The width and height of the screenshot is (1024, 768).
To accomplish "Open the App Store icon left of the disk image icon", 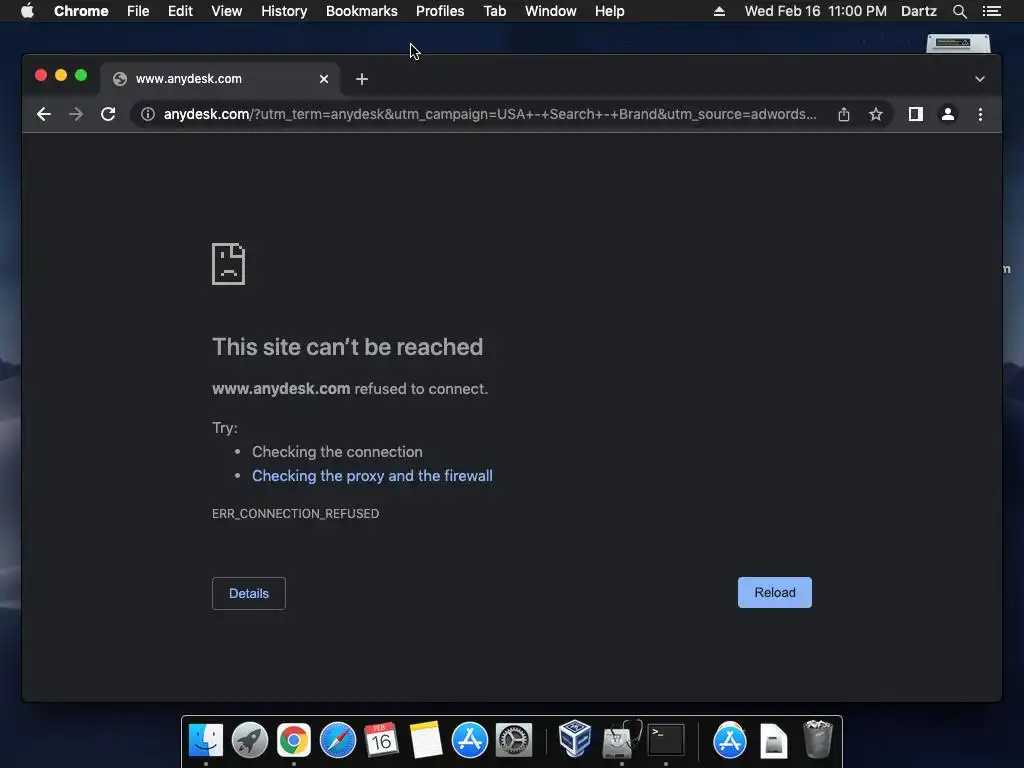I will coord(729,741).
